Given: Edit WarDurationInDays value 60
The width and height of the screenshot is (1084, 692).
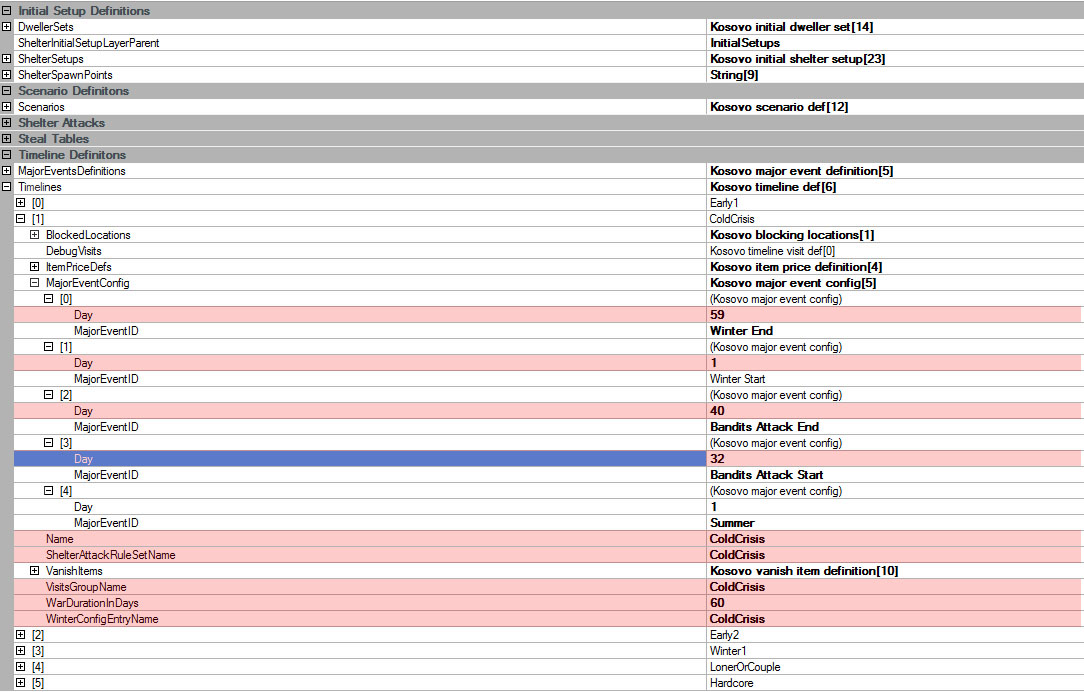Looking at the screenshot, I should 895,603.
